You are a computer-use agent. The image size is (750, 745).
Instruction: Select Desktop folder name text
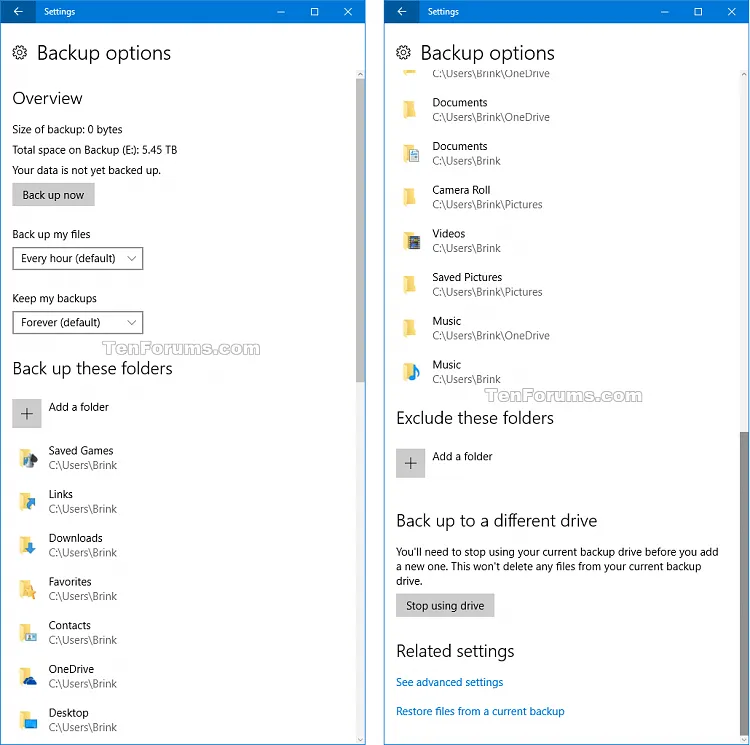[68, 712]
